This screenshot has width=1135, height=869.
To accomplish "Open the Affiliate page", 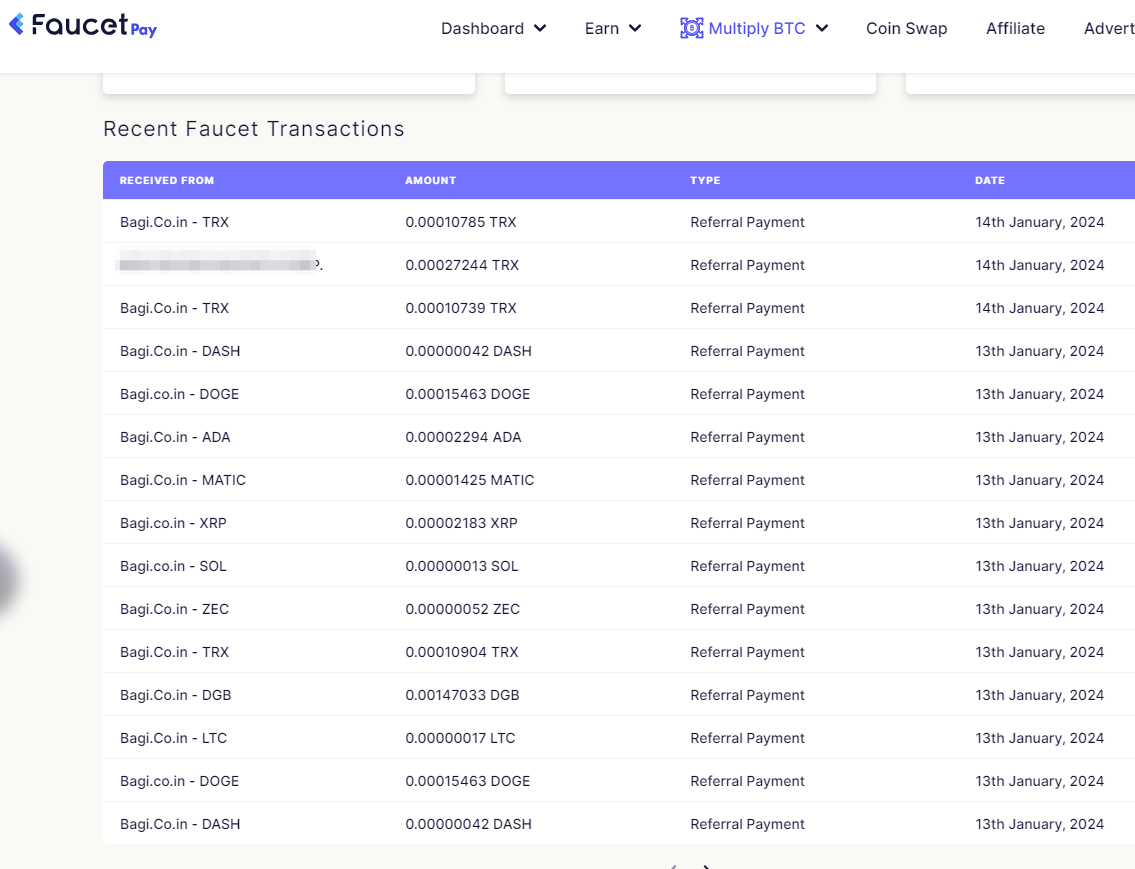I will (1015, 28).
